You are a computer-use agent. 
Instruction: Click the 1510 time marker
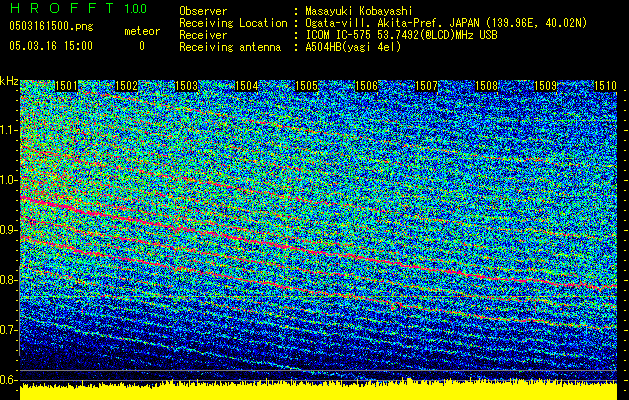point(605,86)
